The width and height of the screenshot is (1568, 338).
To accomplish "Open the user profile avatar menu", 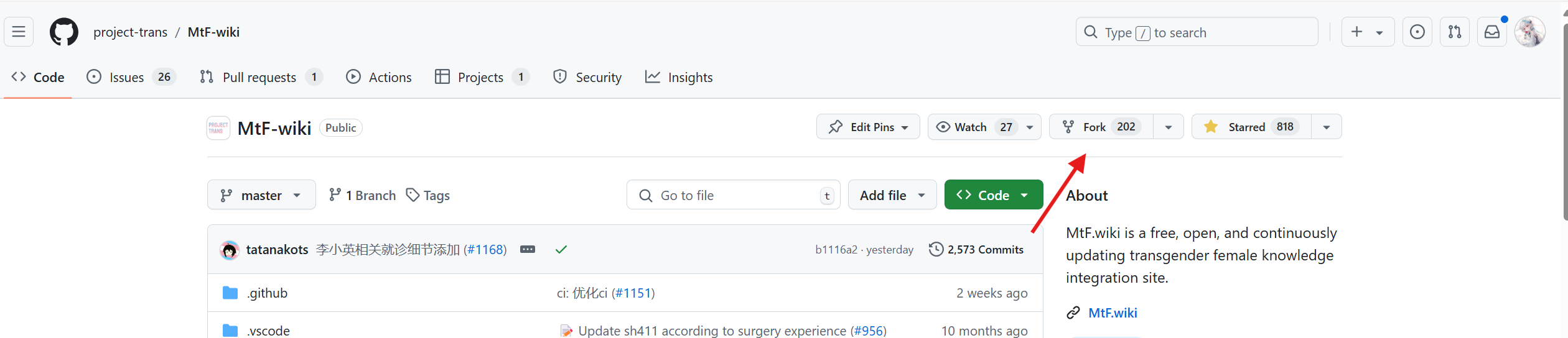I will [1529, 32].
